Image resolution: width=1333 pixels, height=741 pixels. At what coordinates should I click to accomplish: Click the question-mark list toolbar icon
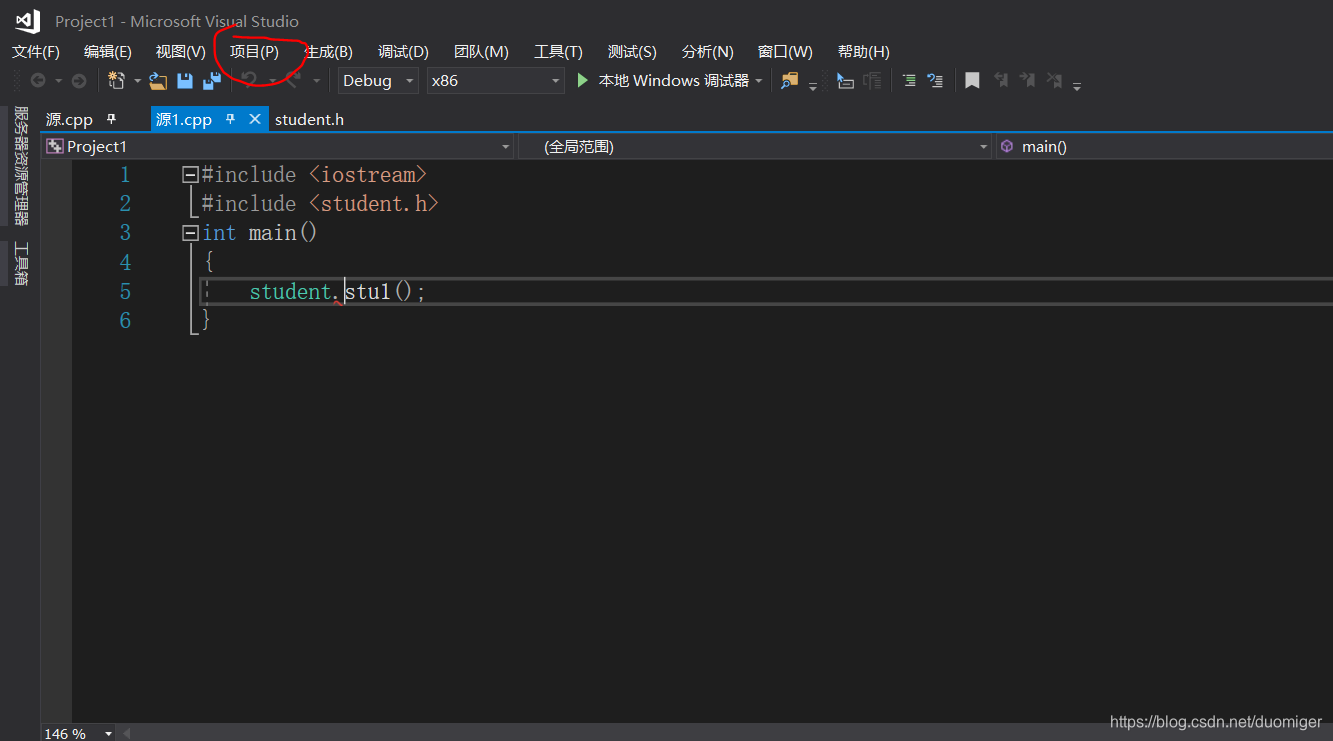pos(935,81)
